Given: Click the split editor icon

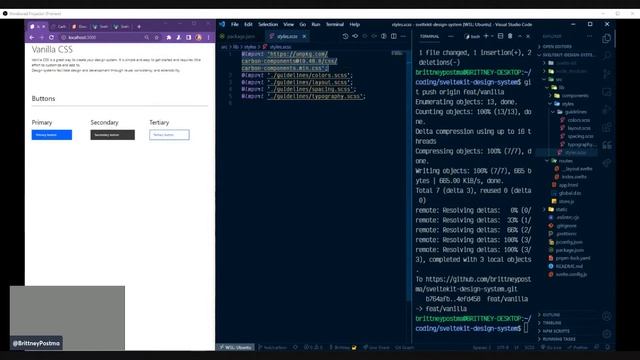Looking at the screenshot, I should coord(393,36).
